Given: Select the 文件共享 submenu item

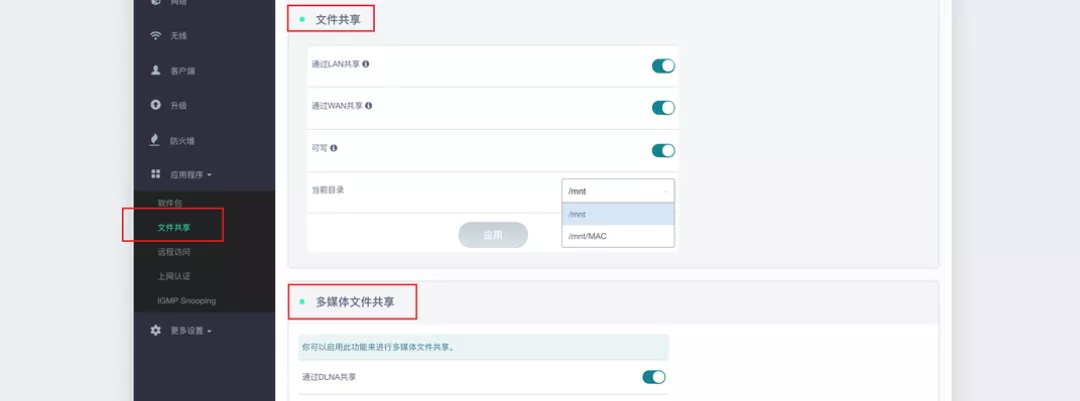Looking at the screenshot, I should [x=174, y=227].
